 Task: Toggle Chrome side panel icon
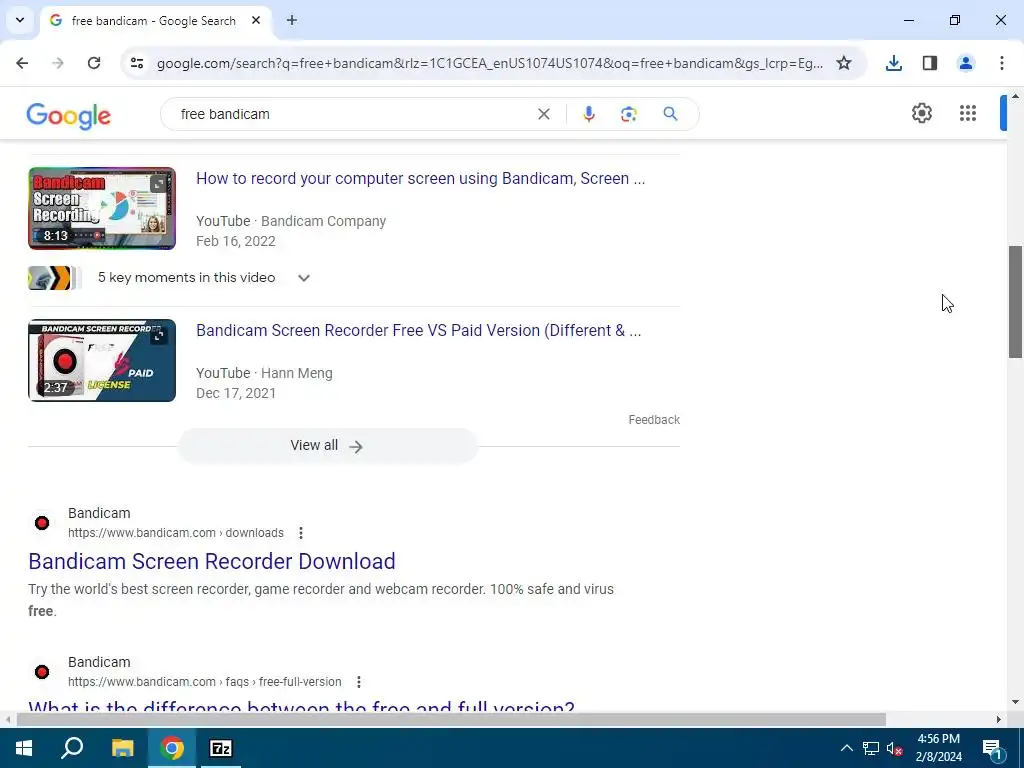930,63
